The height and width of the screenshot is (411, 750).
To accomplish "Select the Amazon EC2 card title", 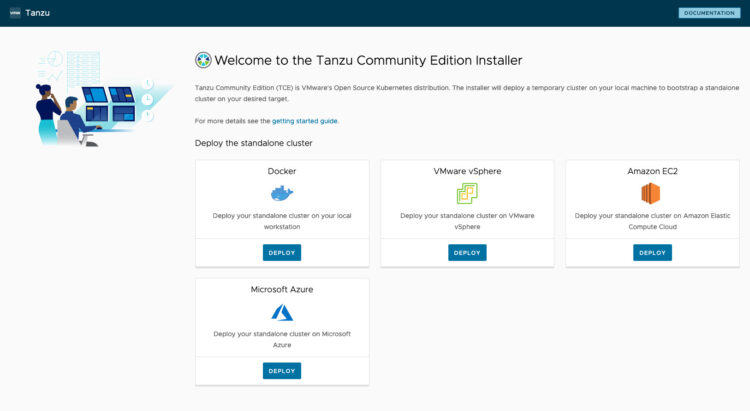I will click(x=652, y=171).
